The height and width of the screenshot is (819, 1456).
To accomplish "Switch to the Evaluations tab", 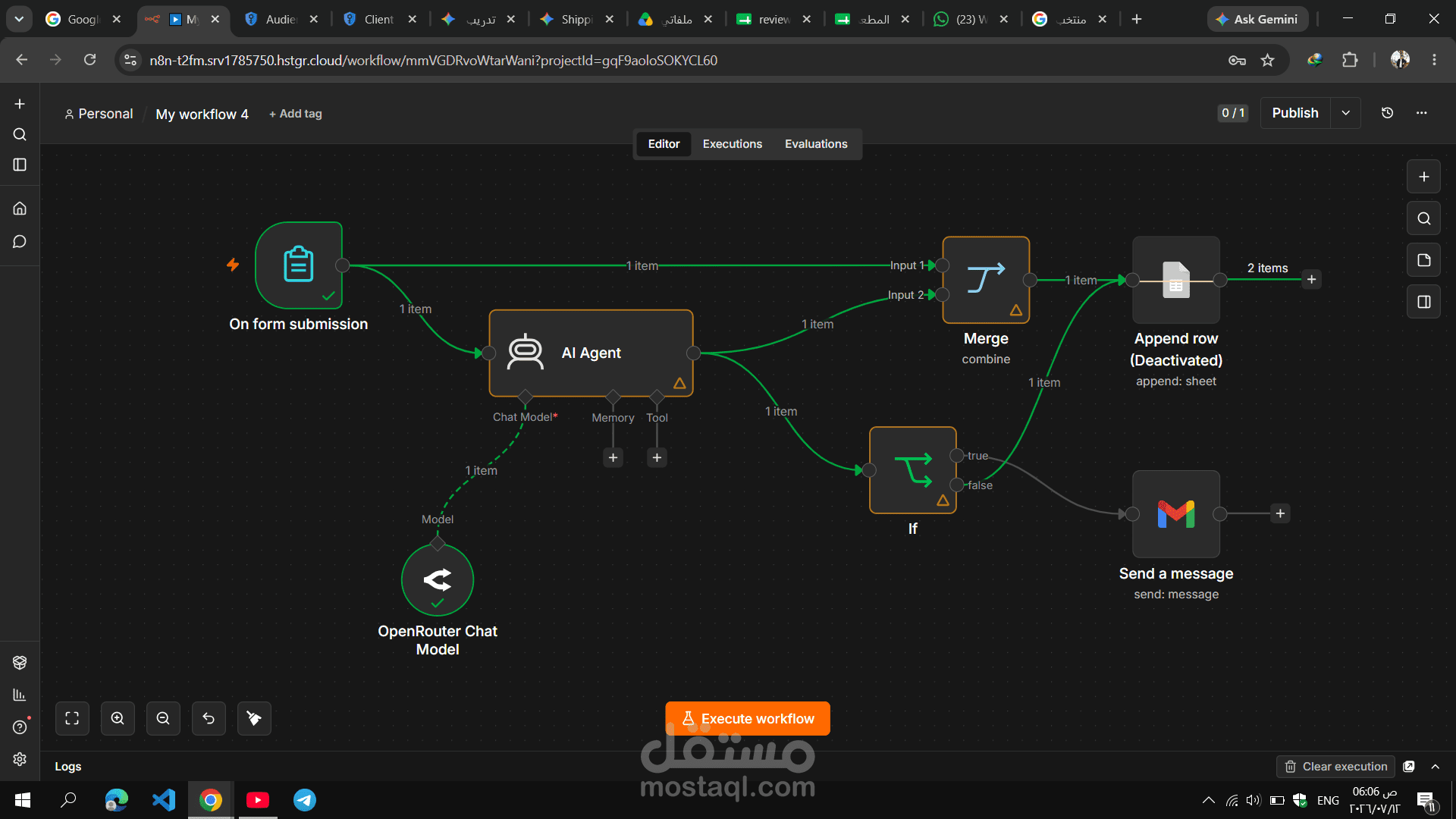I will click(816, 144).
